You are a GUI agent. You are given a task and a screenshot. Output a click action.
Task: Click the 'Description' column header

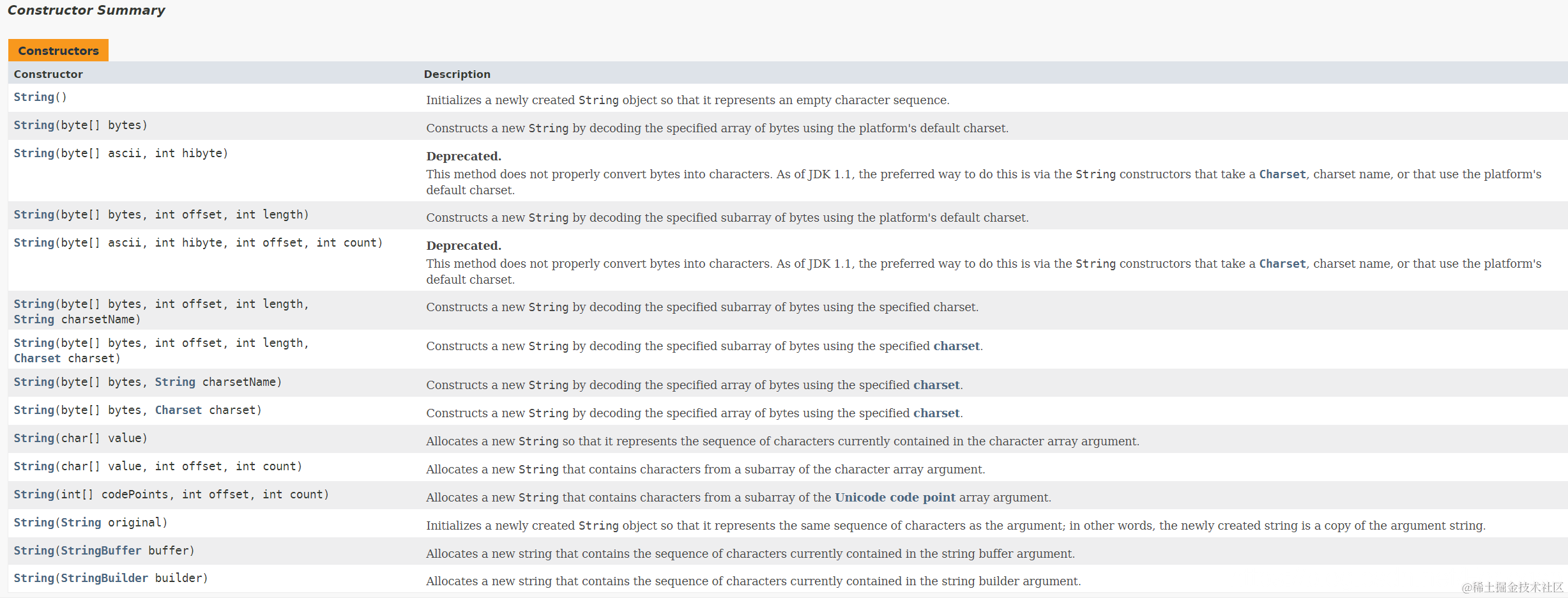tap(457, 74)
